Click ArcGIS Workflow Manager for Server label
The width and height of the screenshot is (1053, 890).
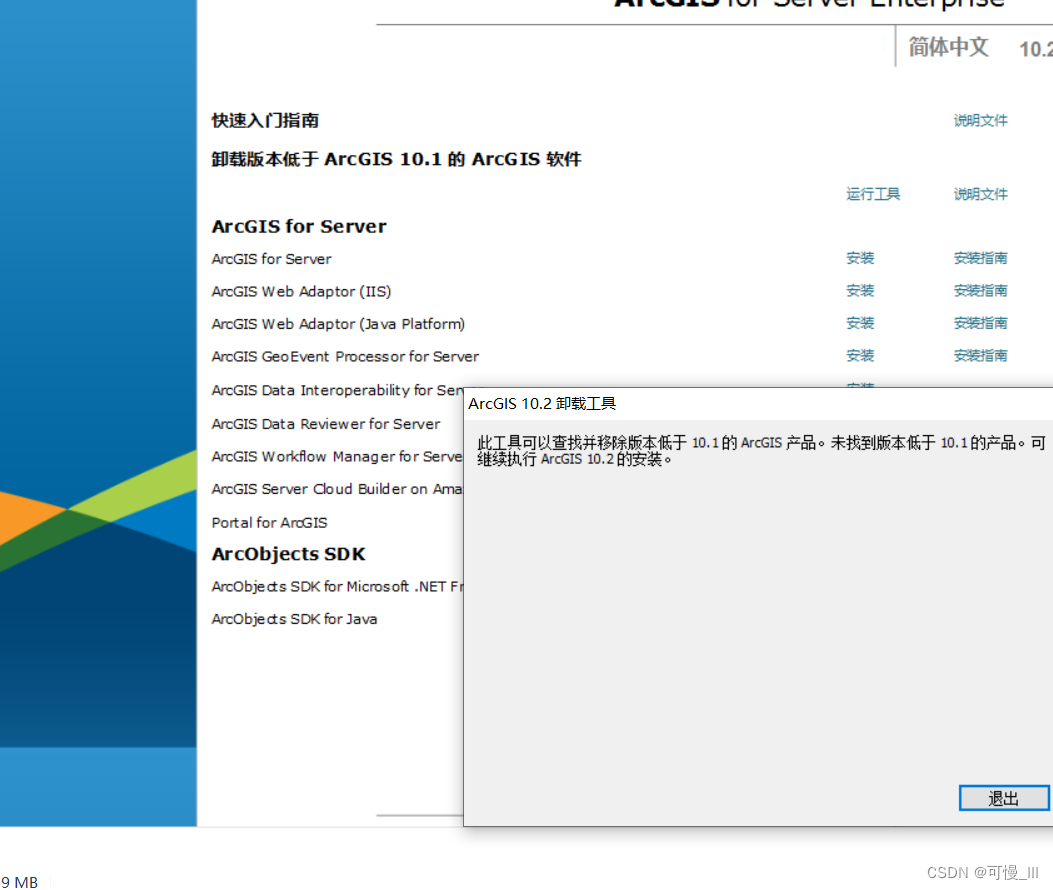coord(337,457)
